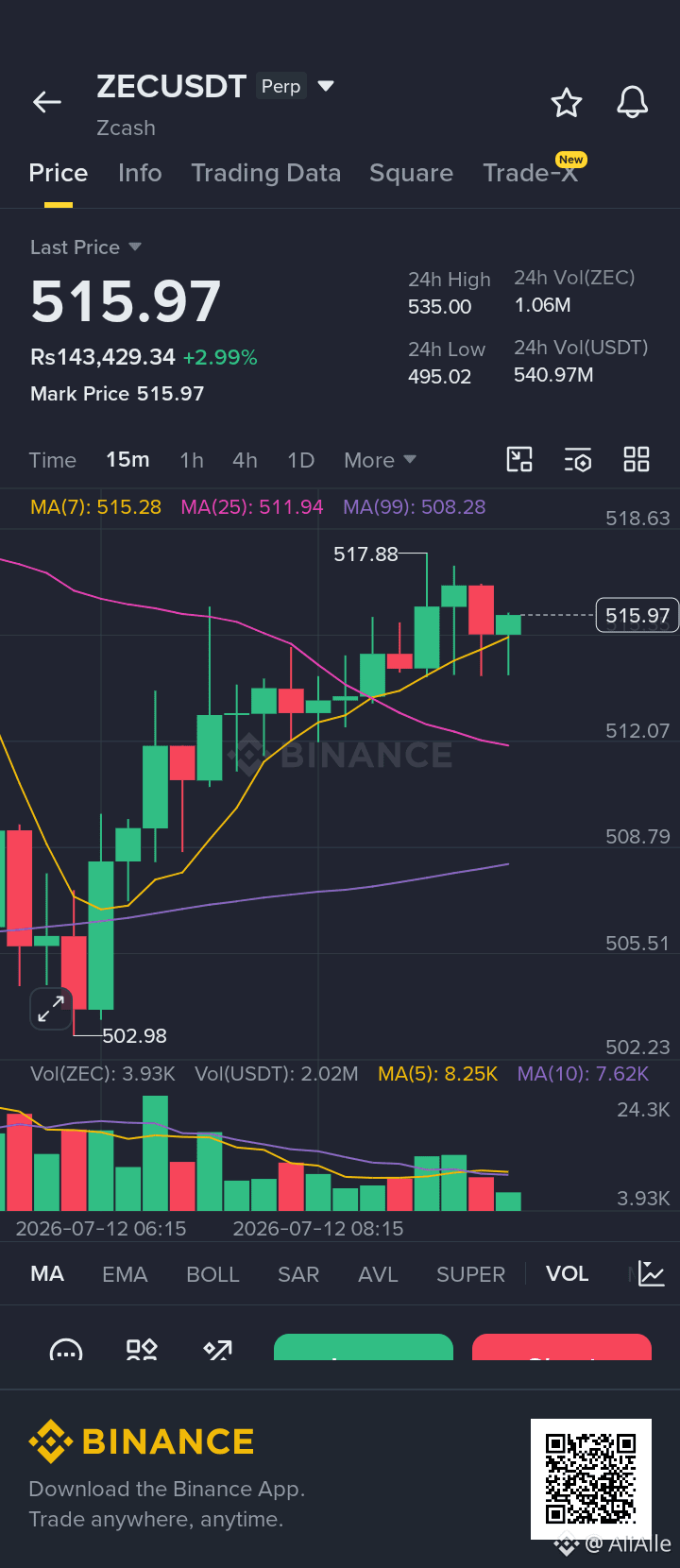Screen dimensions: 680x1568
Task: Tap the 24h Vol(ZEC) 1.06M value
Action: click(542, 305)
